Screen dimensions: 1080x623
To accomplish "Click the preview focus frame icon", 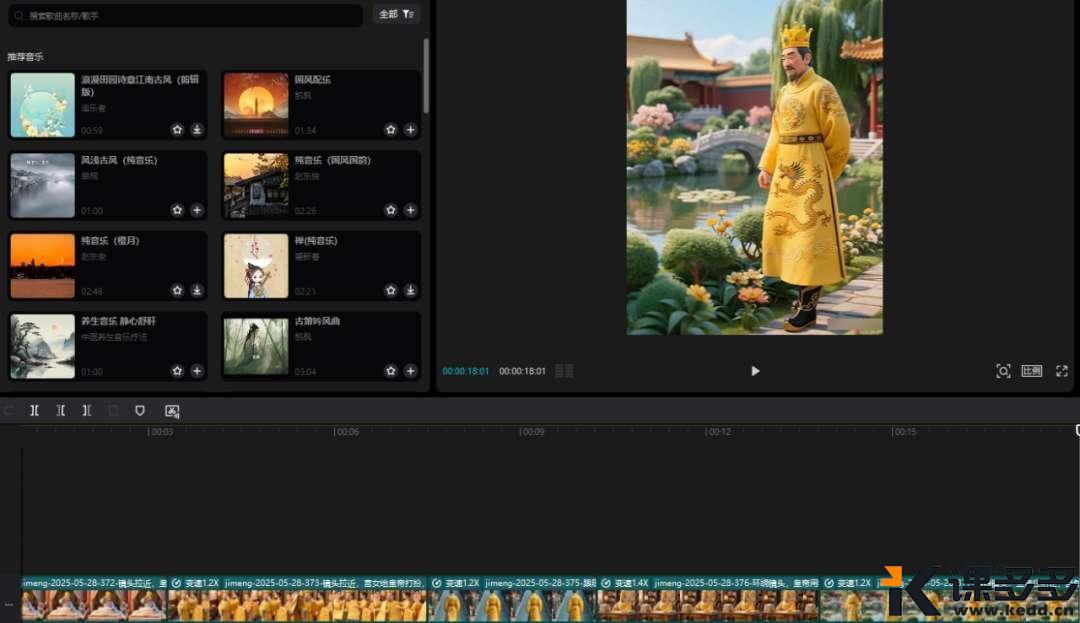I will [1003, 371].
